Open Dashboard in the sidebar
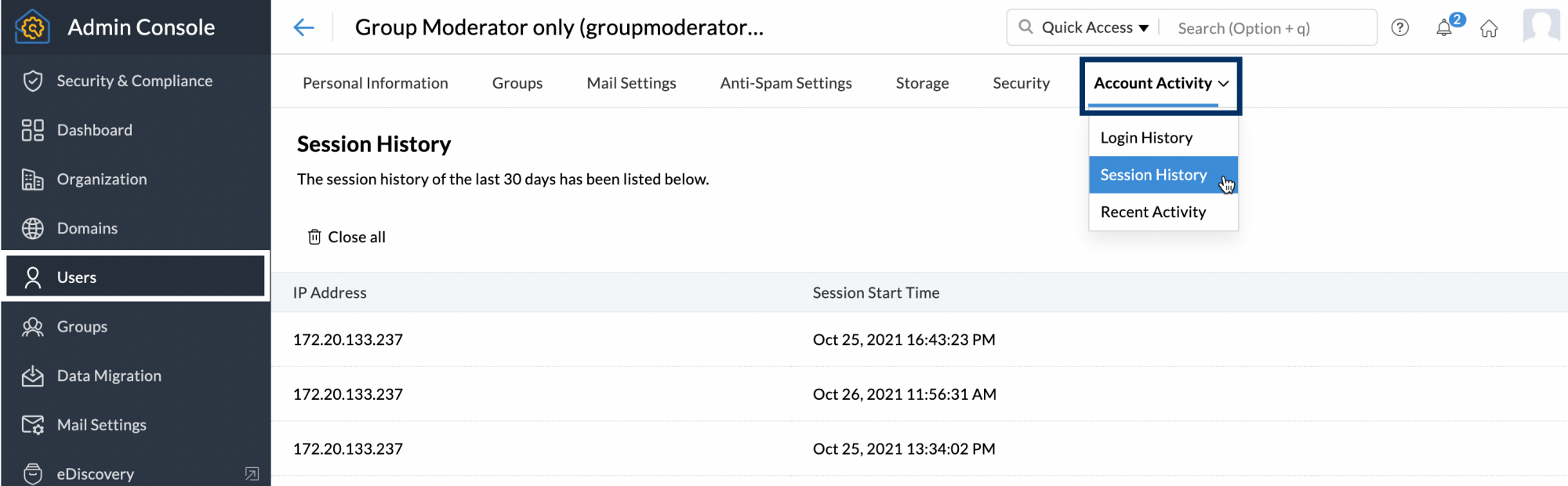The height and width of the screenshot is (486, 1568). [94, 130]
